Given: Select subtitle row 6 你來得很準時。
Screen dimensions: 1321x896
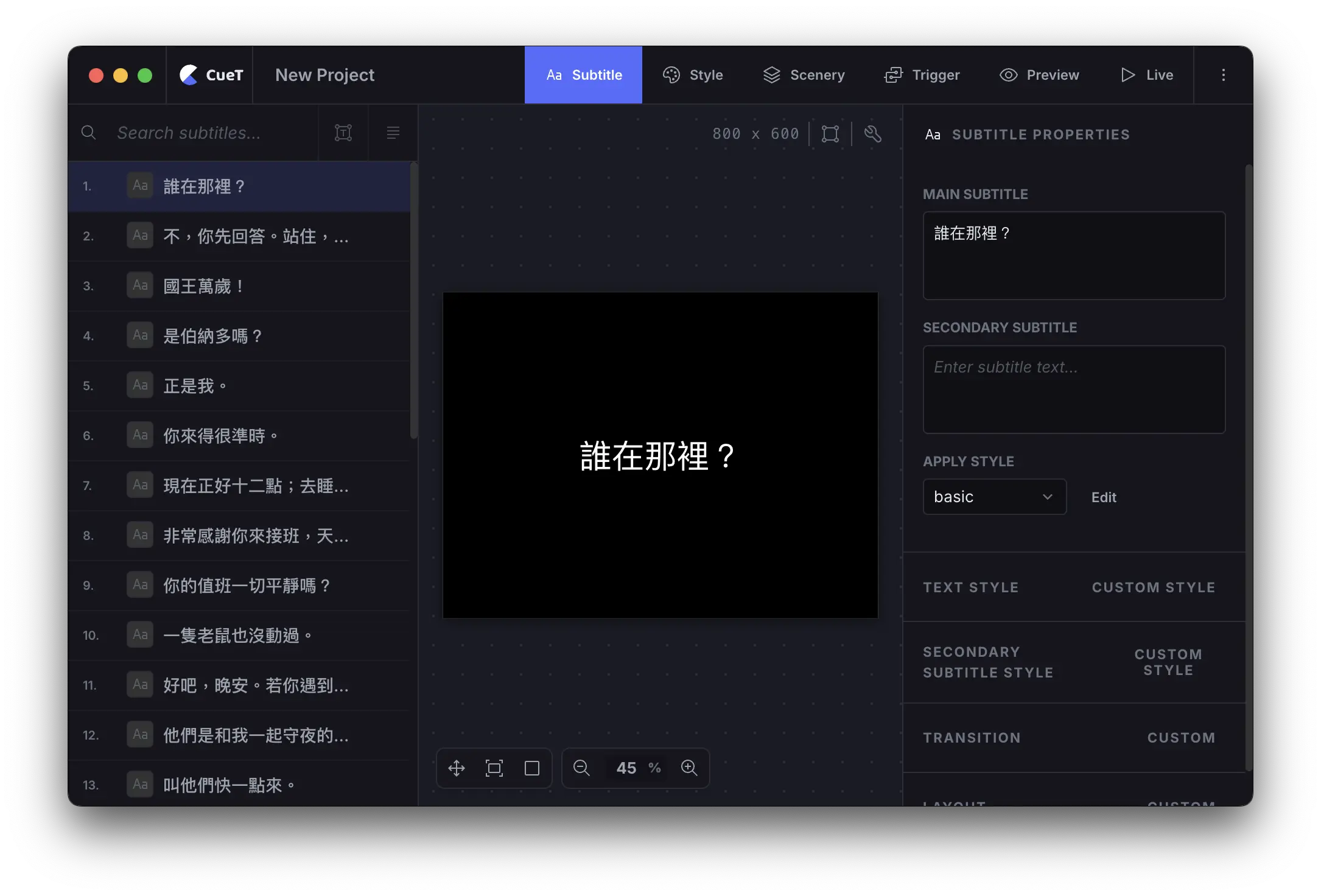Looking at the screenshot, I should (239, 436).
